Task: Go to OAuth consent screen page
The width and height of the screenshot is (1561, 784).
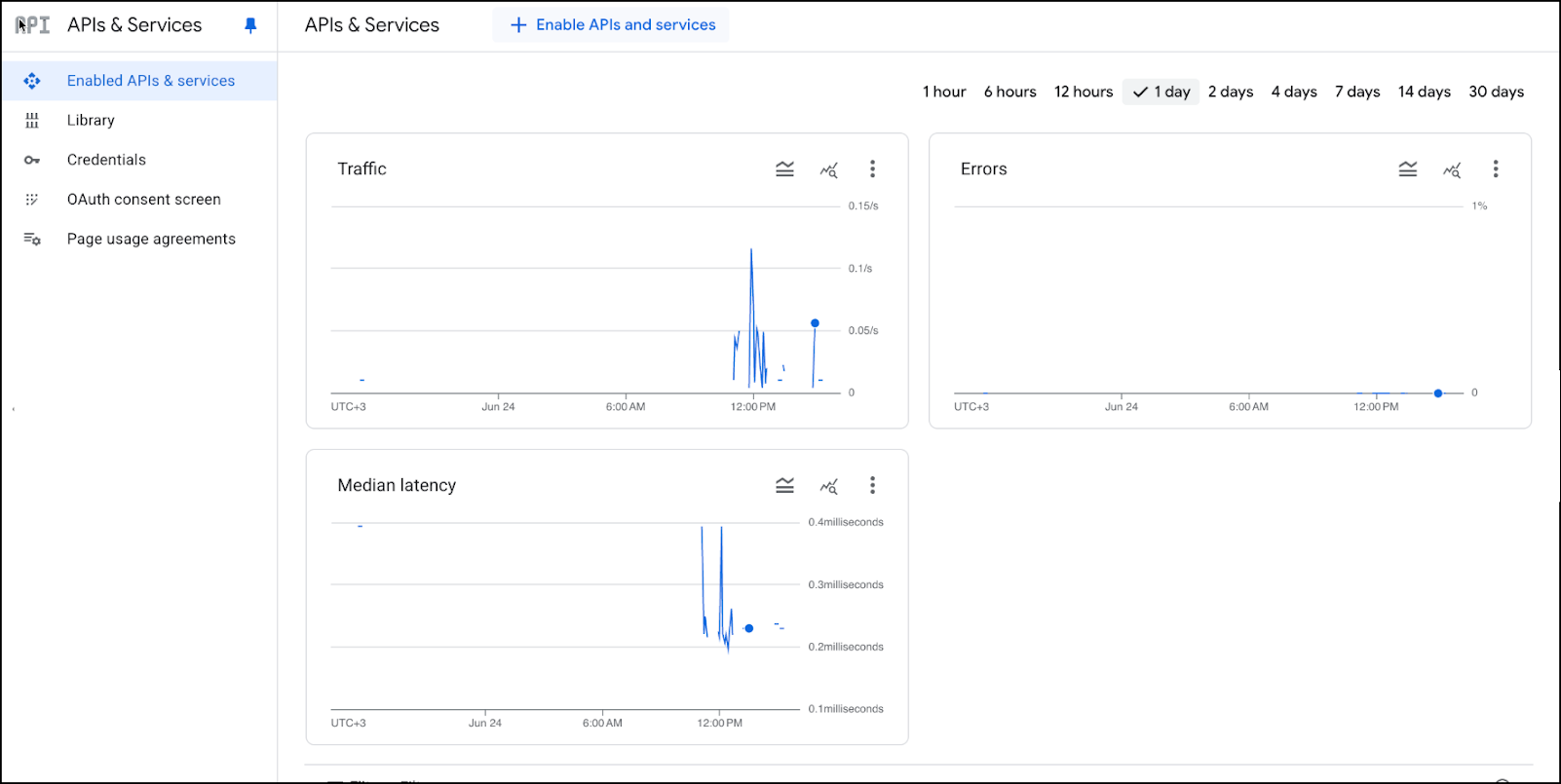Action: coord(143,200)
